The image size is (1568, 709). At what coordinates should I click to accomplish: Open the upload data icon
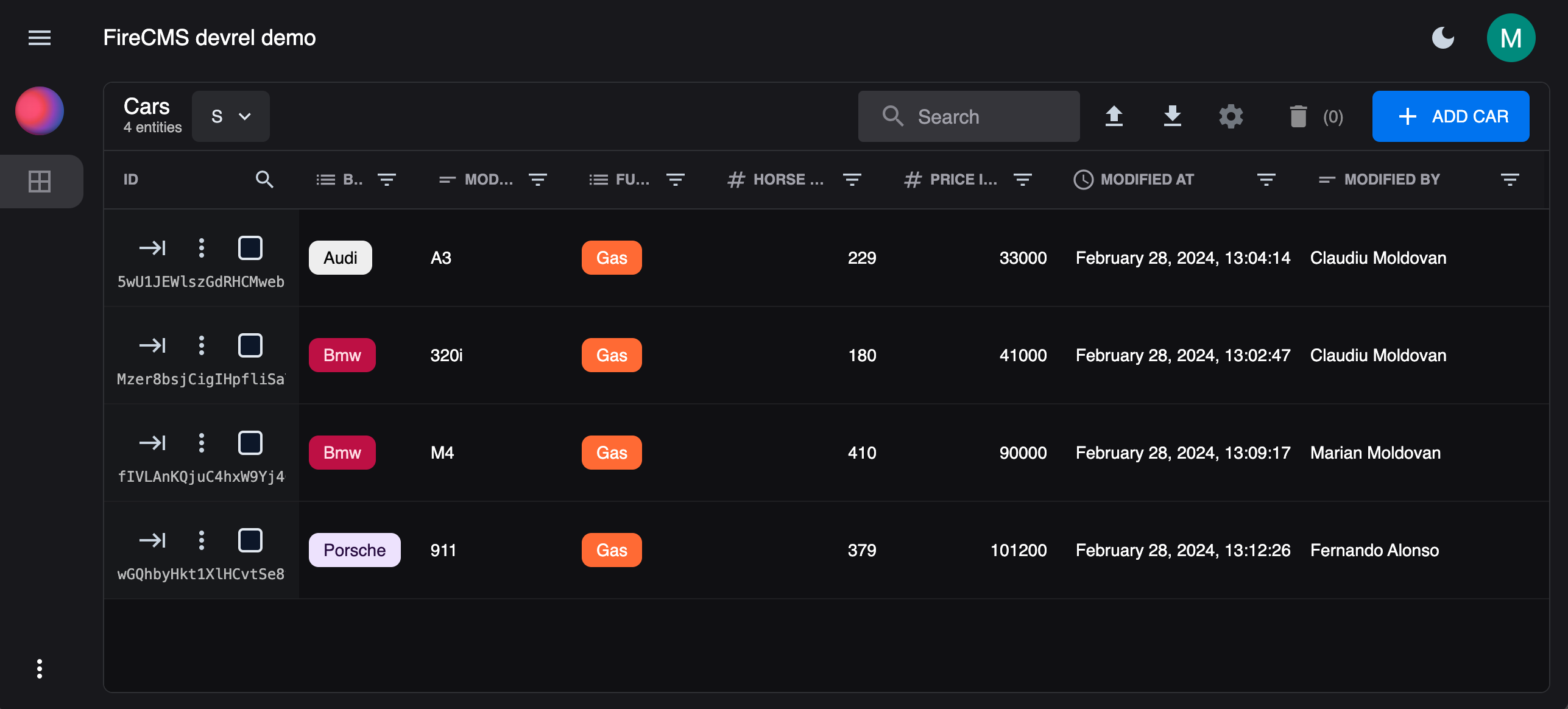(x=1114, y=116)
